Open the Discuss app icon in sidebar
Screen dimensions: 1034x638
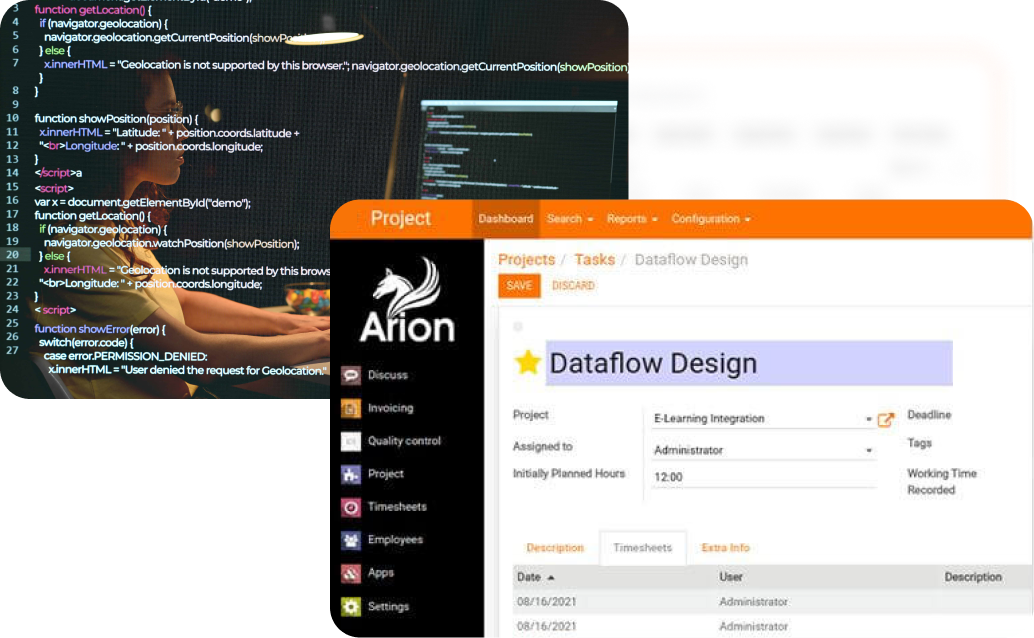(x=351, y=375)
